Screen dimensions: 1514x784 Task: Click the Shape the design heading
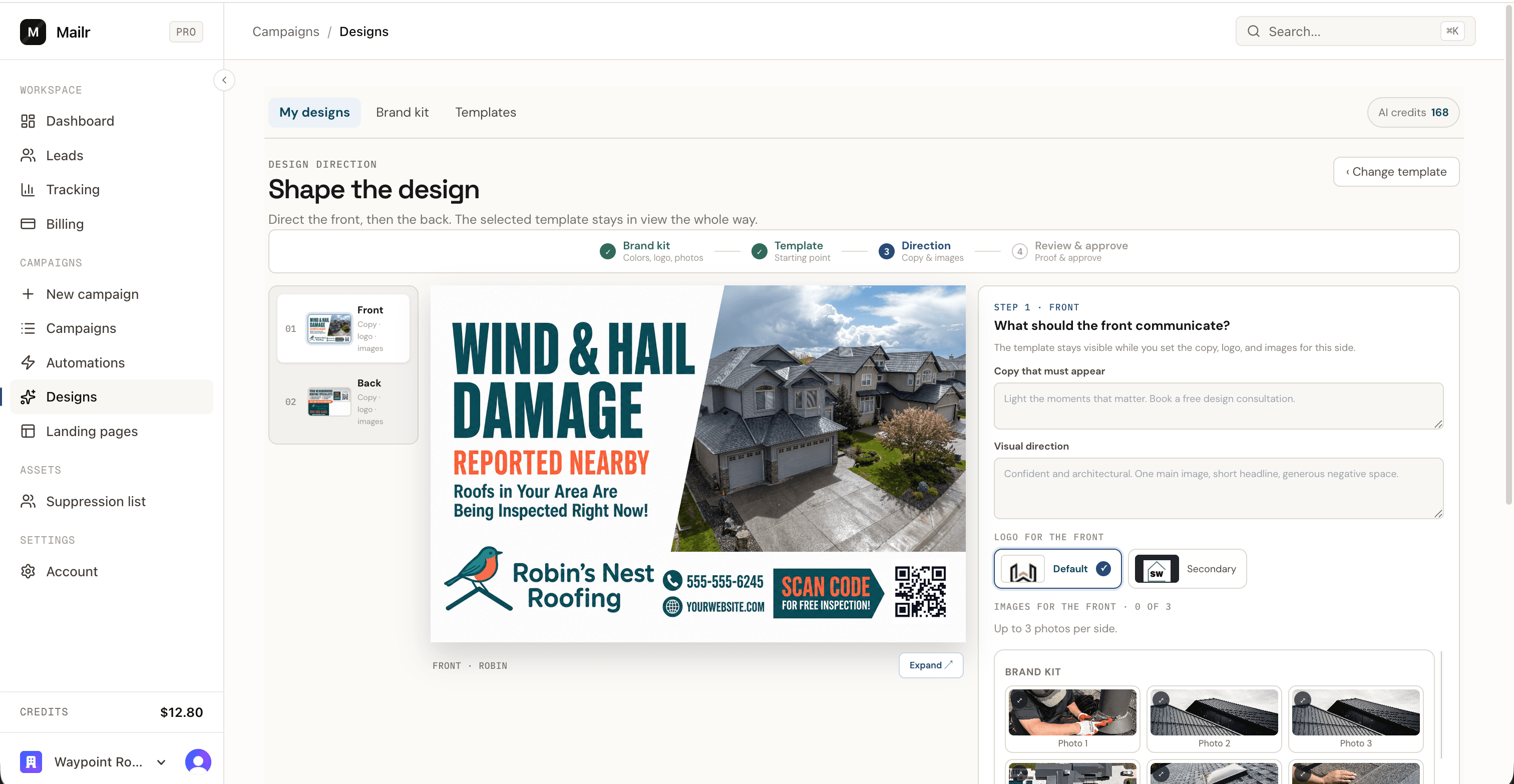[x=374, y=189]
